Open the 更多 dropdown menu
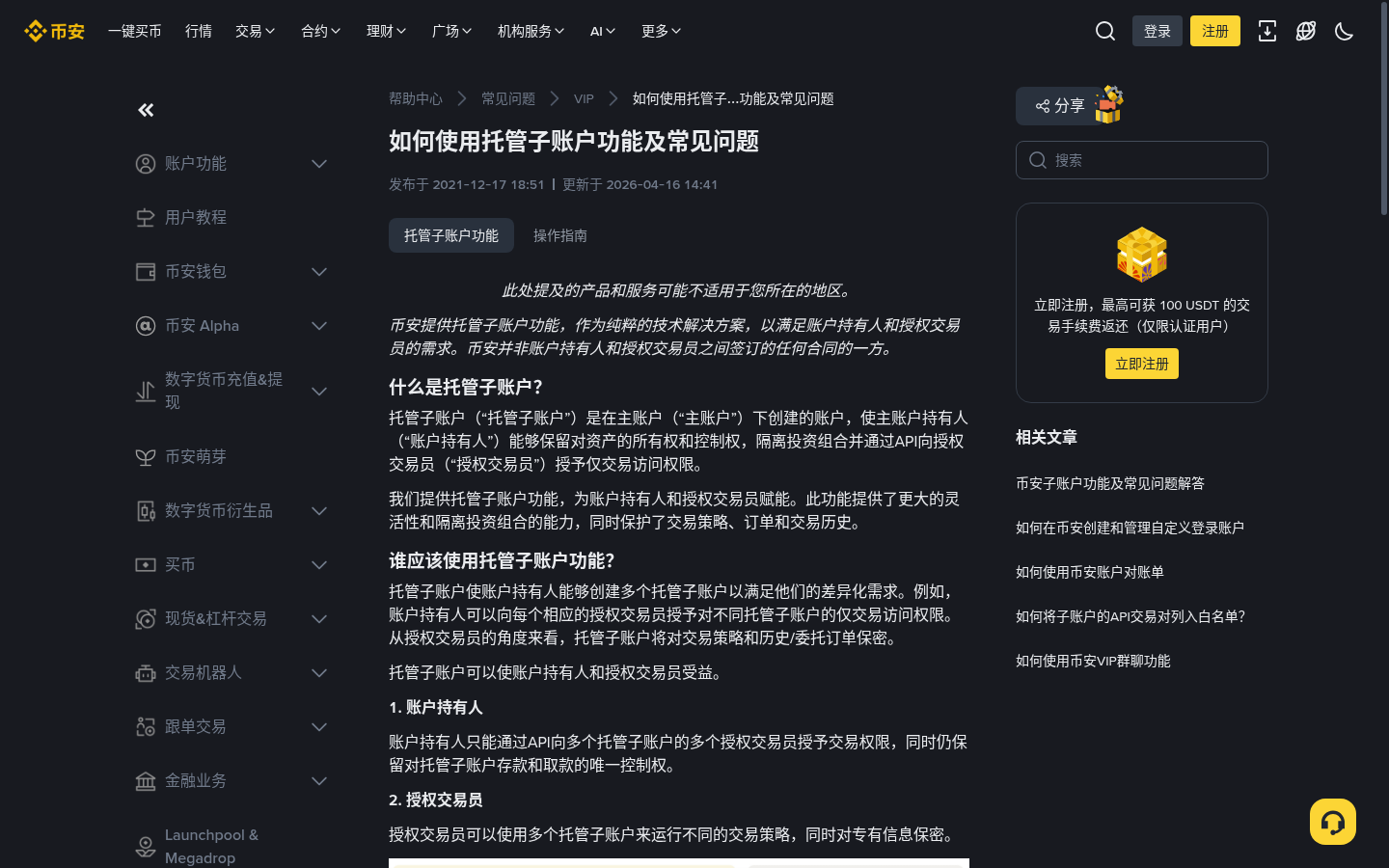This screenshot has height=868, width=1389. pyautogui.click(x=662, y=31)
